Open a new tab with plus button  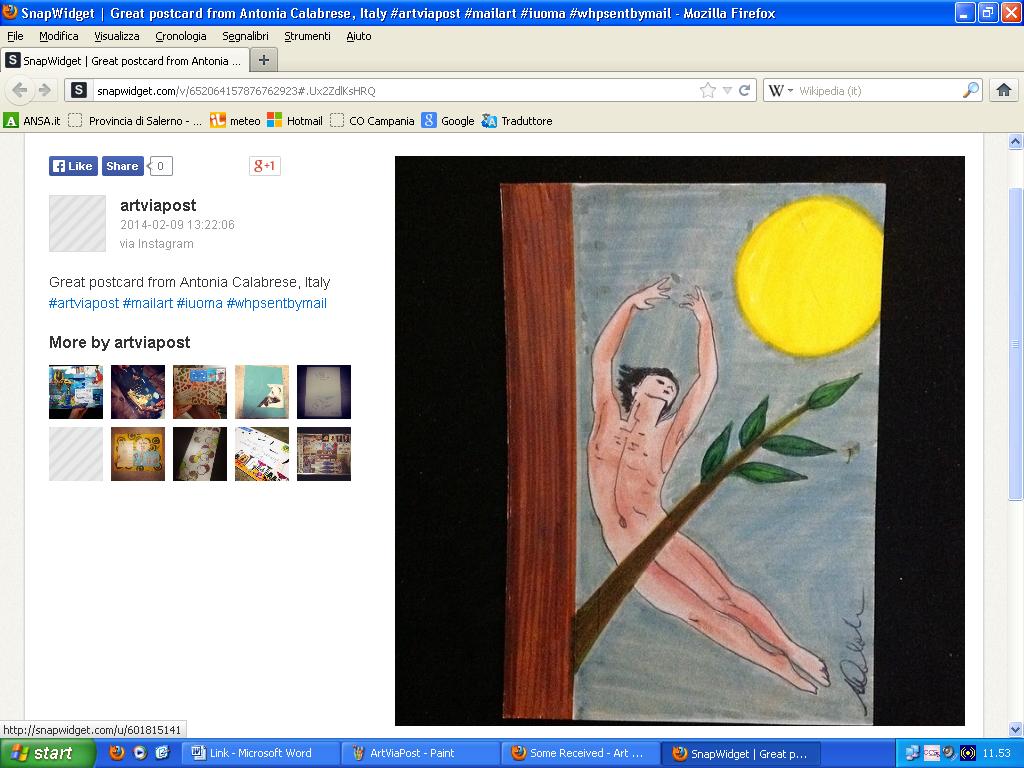click(263, 60)
